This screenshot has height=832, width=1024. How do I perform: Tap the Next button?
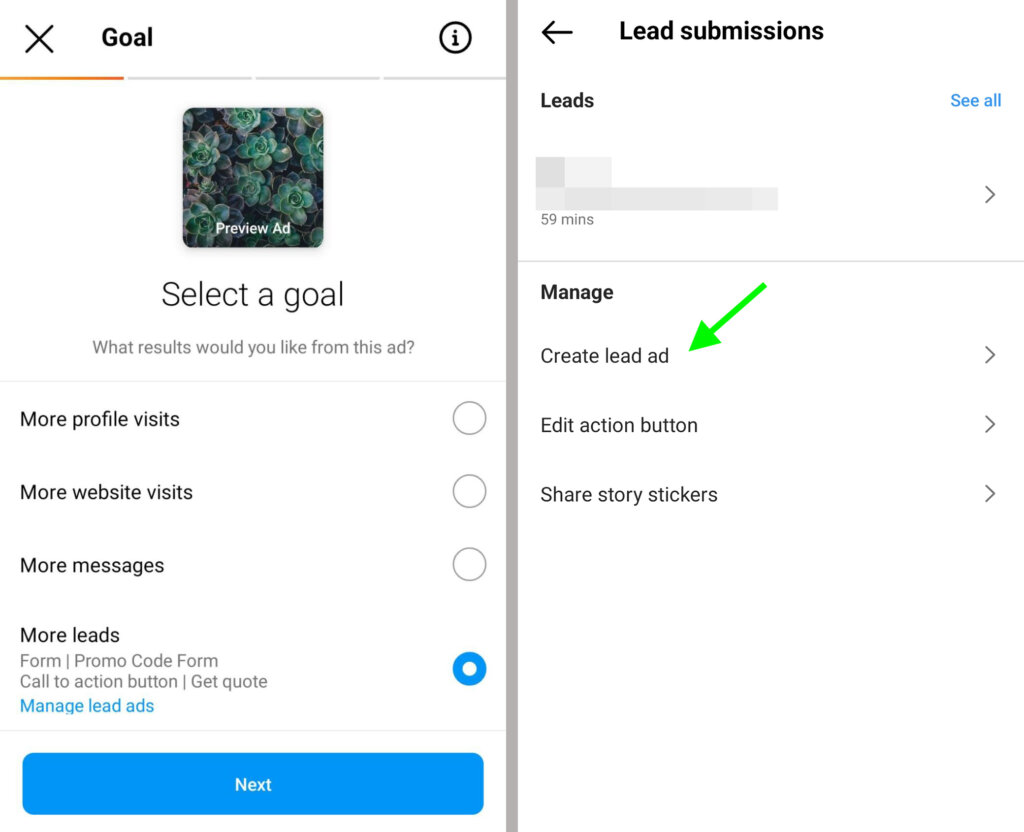click(x=252, y=784)
